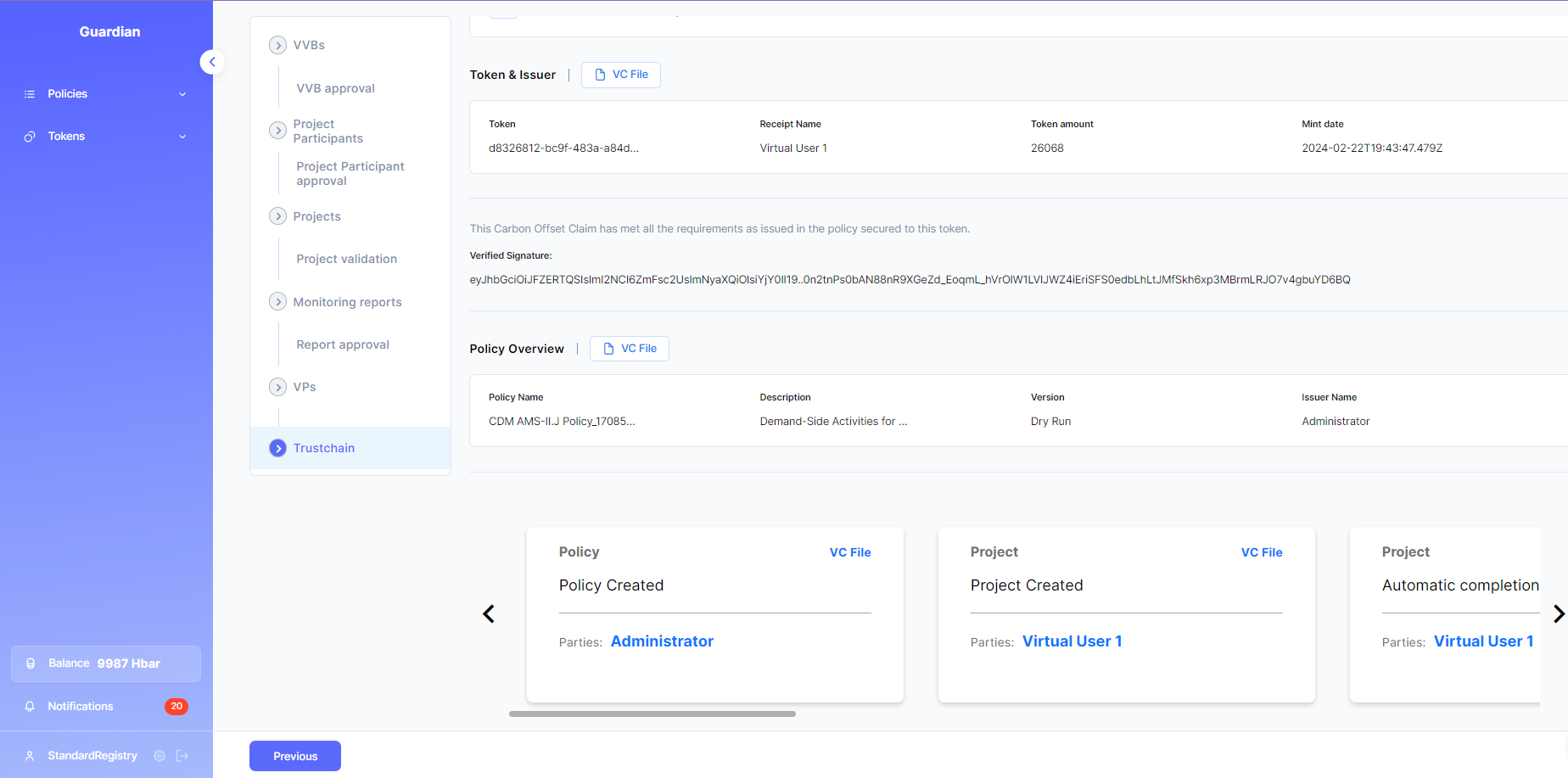The image size is (1568, 778).
Task: Click the settings gear next to StandardRegistry
Action: [160, 756]
